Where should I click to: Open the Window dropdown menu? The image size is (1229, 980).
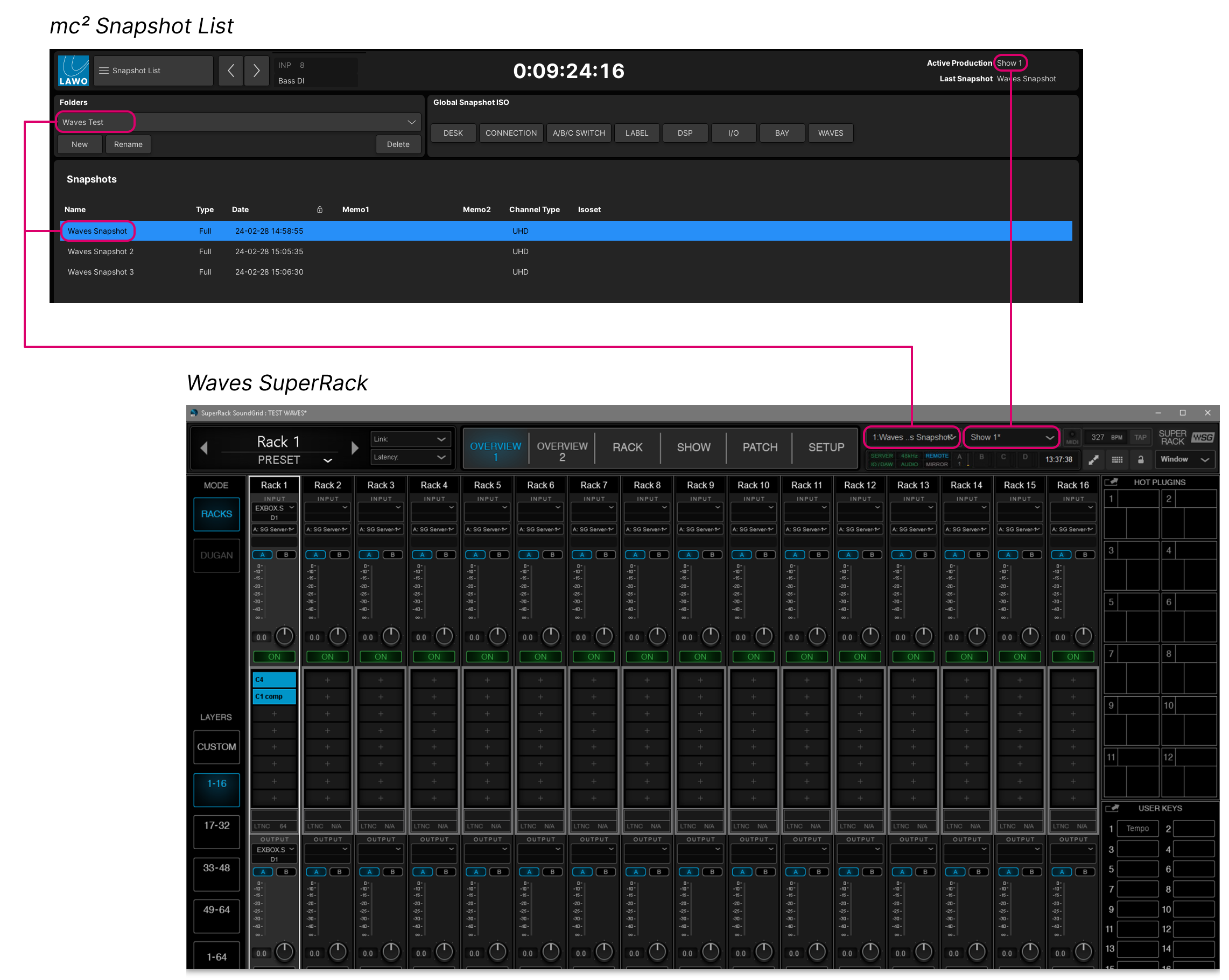1184,459
